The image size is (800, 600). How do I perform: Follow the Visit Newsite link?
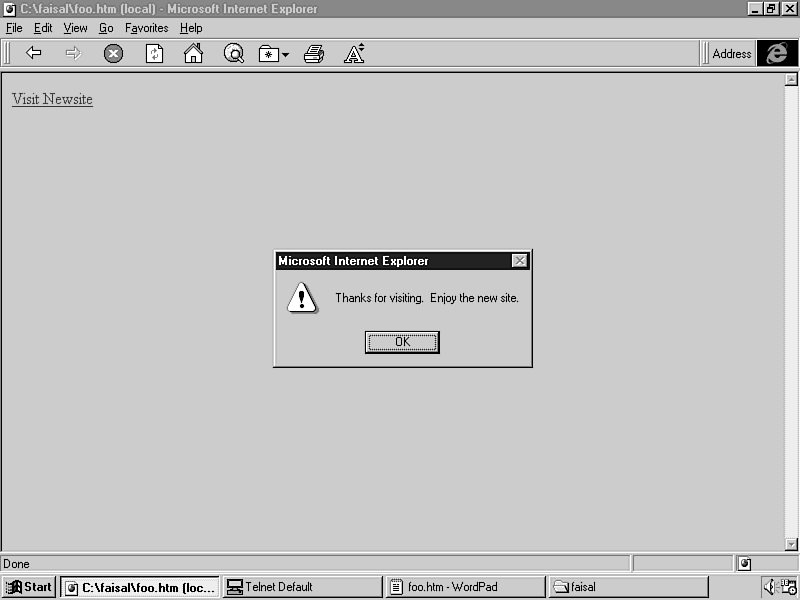pyautogui.click(x=53, y=99)
